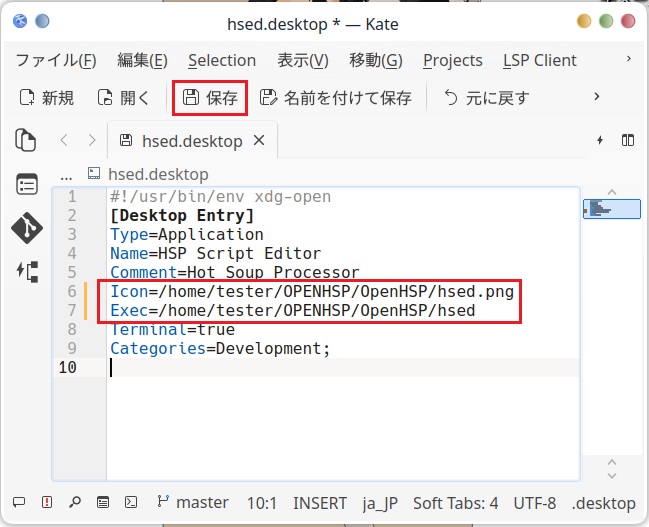
Task: Click the #!/usr/bin/env xdg-open line
Action: [x=221, y=197]
